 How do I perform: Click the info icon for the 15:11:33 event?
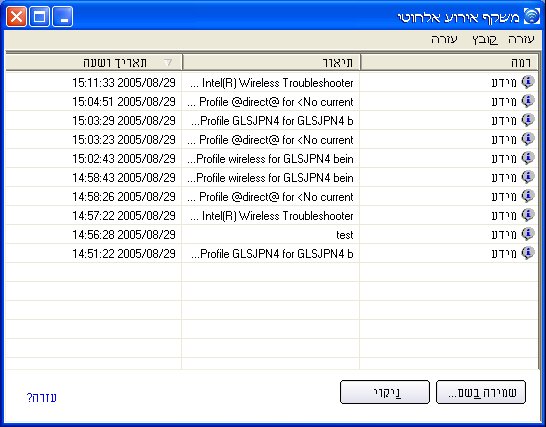coord(528,82)
